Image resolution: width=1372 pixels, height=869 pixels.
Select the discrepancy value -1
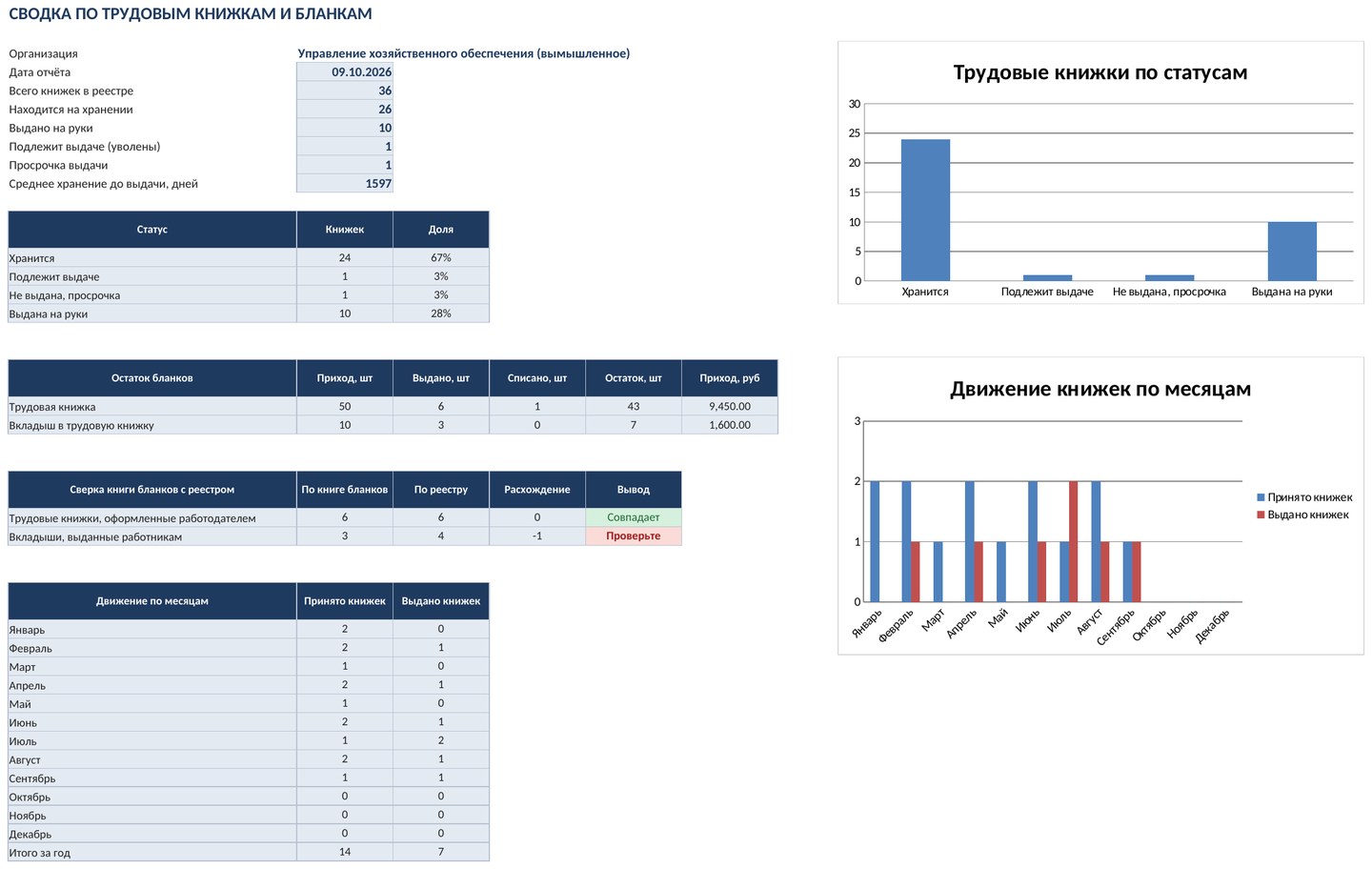pos(537,536)
